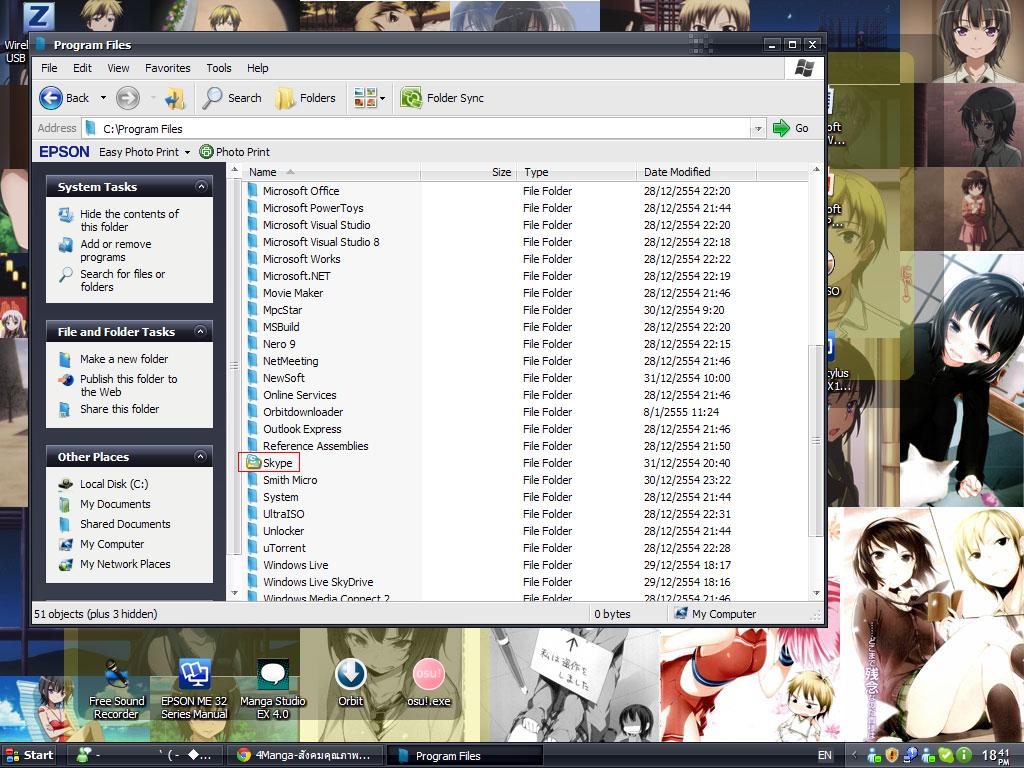Click Hide the contents of this folder

129,220
